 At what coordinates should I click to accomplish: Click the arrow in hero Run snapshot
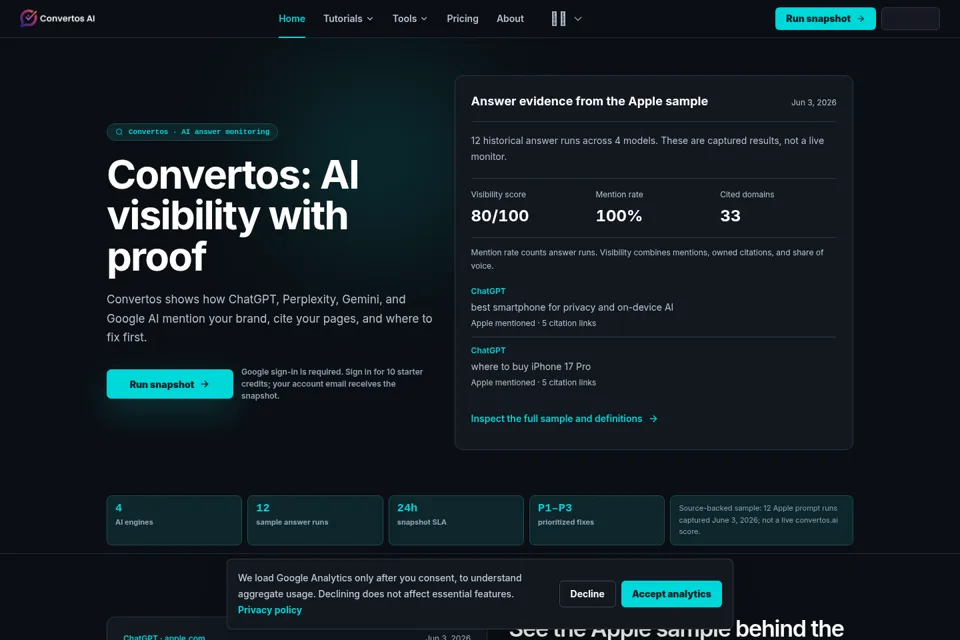[x=205, y=384]
